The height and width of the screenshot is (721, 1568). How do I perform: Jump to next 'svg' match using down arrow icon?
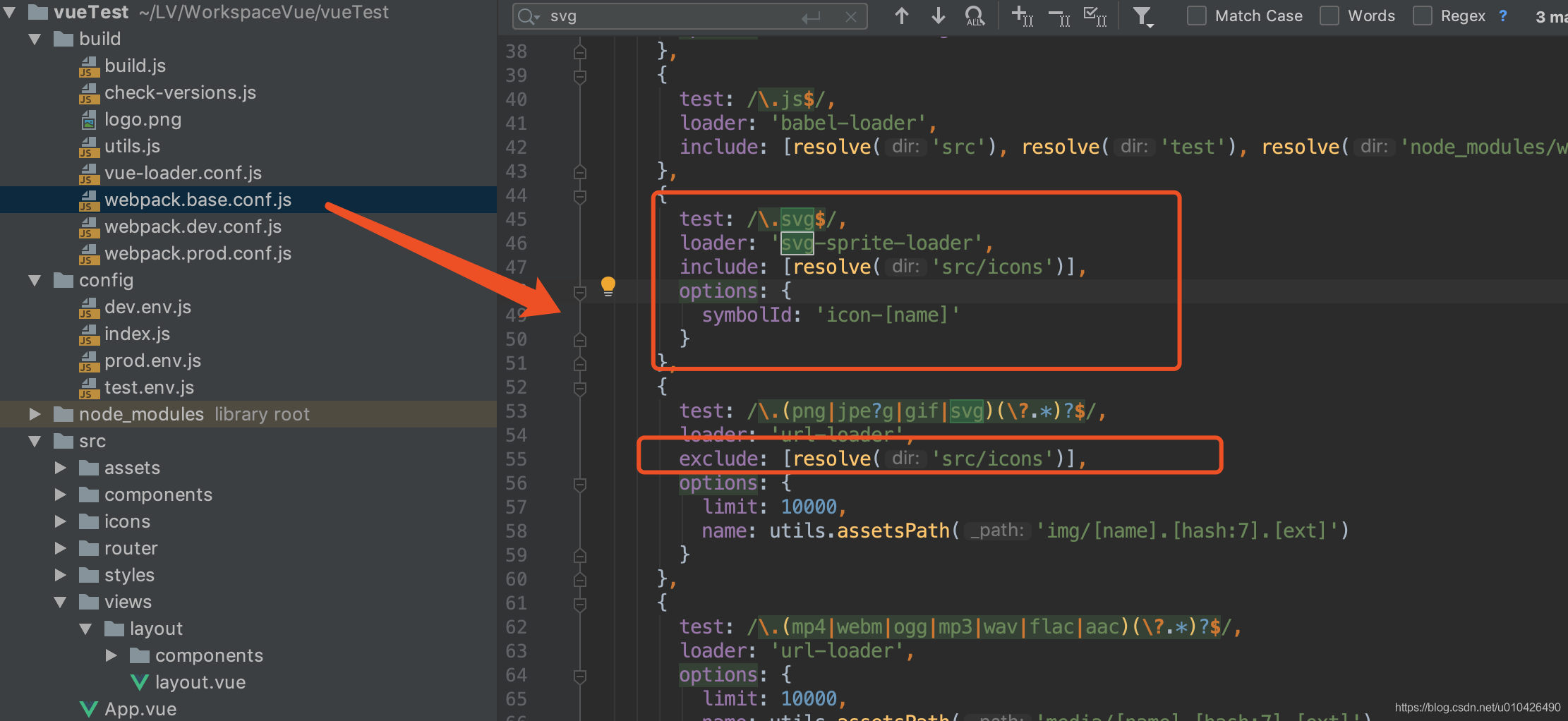[x=937, y=16]
